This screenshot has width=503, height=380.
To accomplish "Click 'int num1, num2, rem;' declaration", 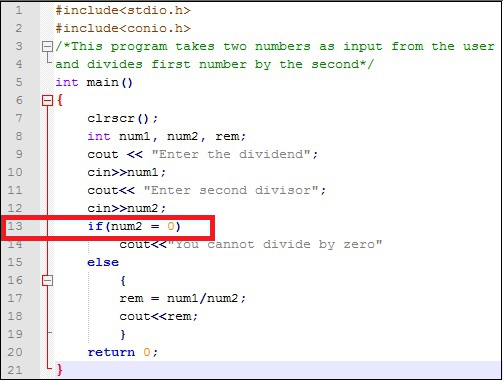I will tap(167, 136).
